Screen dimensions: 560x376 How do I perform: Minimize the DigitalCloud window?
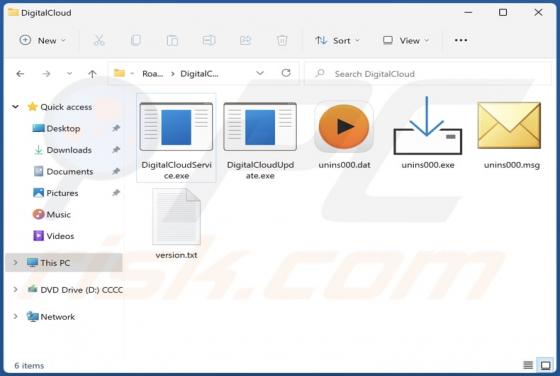pos(468,12)
